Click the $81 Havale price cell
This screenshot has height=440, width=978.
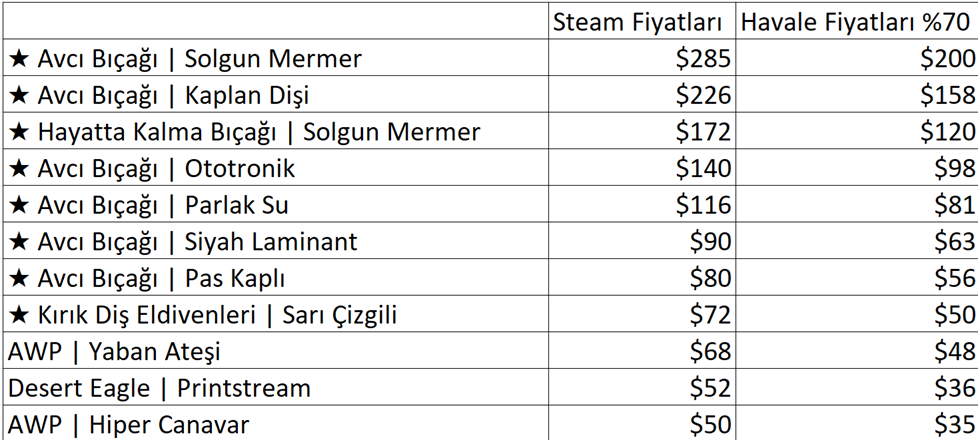(x=856, y=204)
